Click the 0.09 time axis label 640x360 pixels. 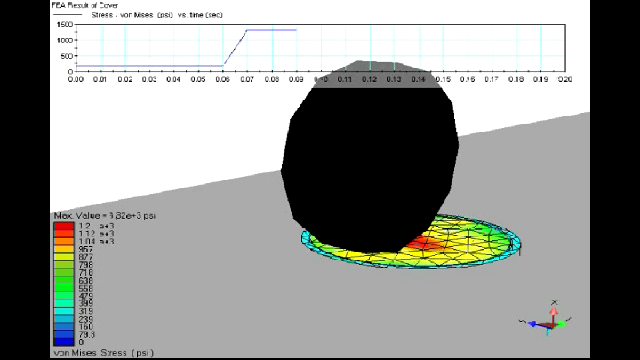(x=296, y=79)
